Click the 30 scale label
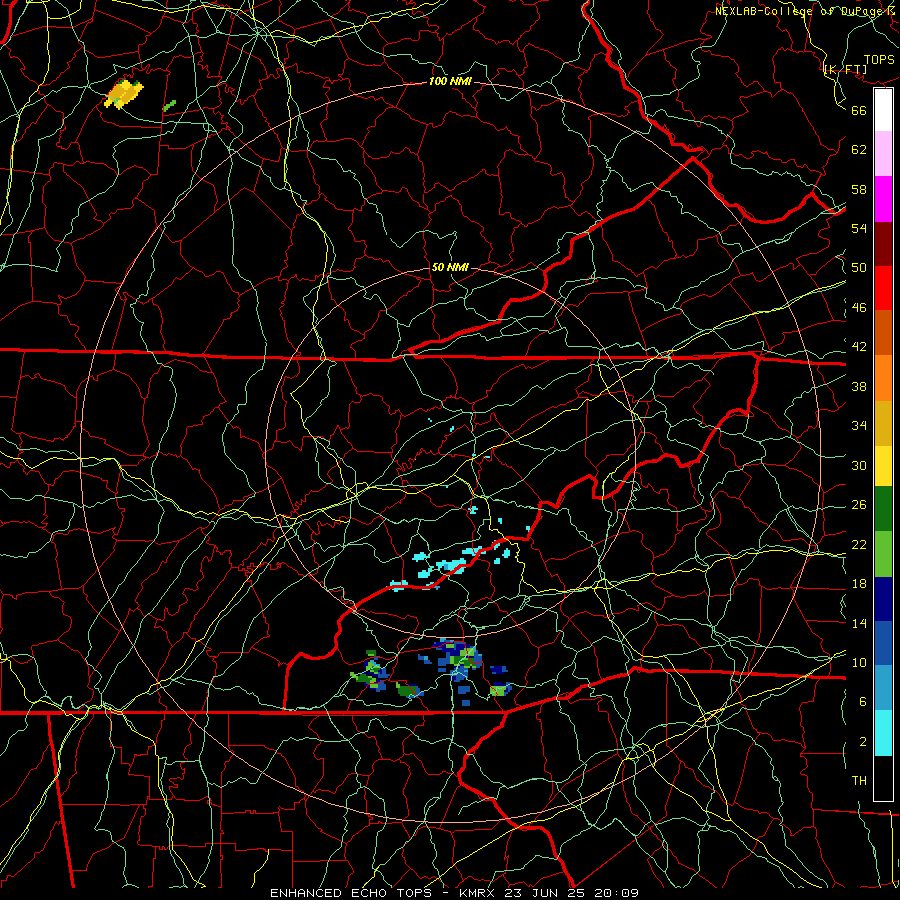The width and height of the screenshot is (900, 900). [859, 465]
